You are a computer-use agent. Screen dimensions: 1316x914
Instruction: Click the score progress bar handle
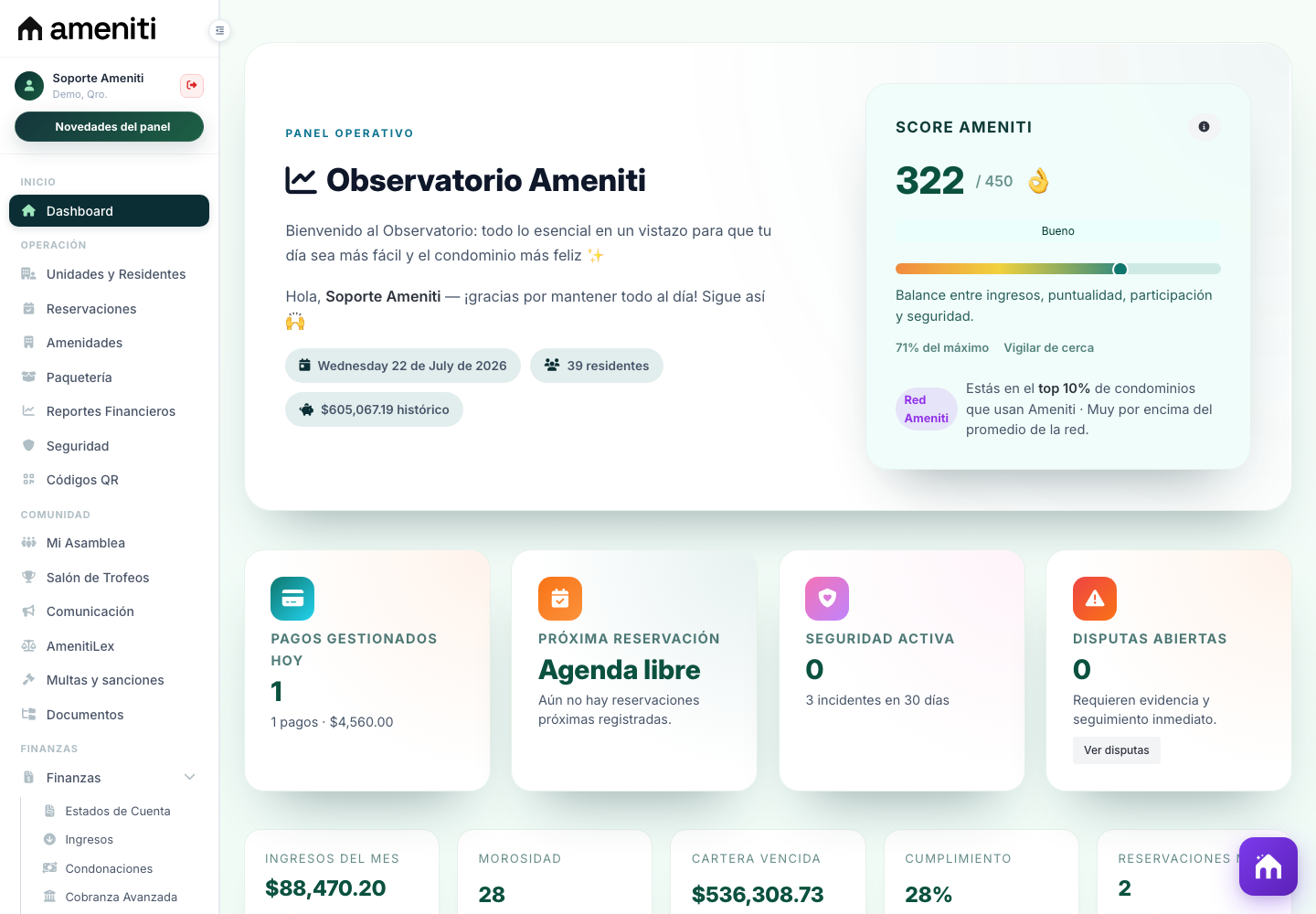[1120, 269]
